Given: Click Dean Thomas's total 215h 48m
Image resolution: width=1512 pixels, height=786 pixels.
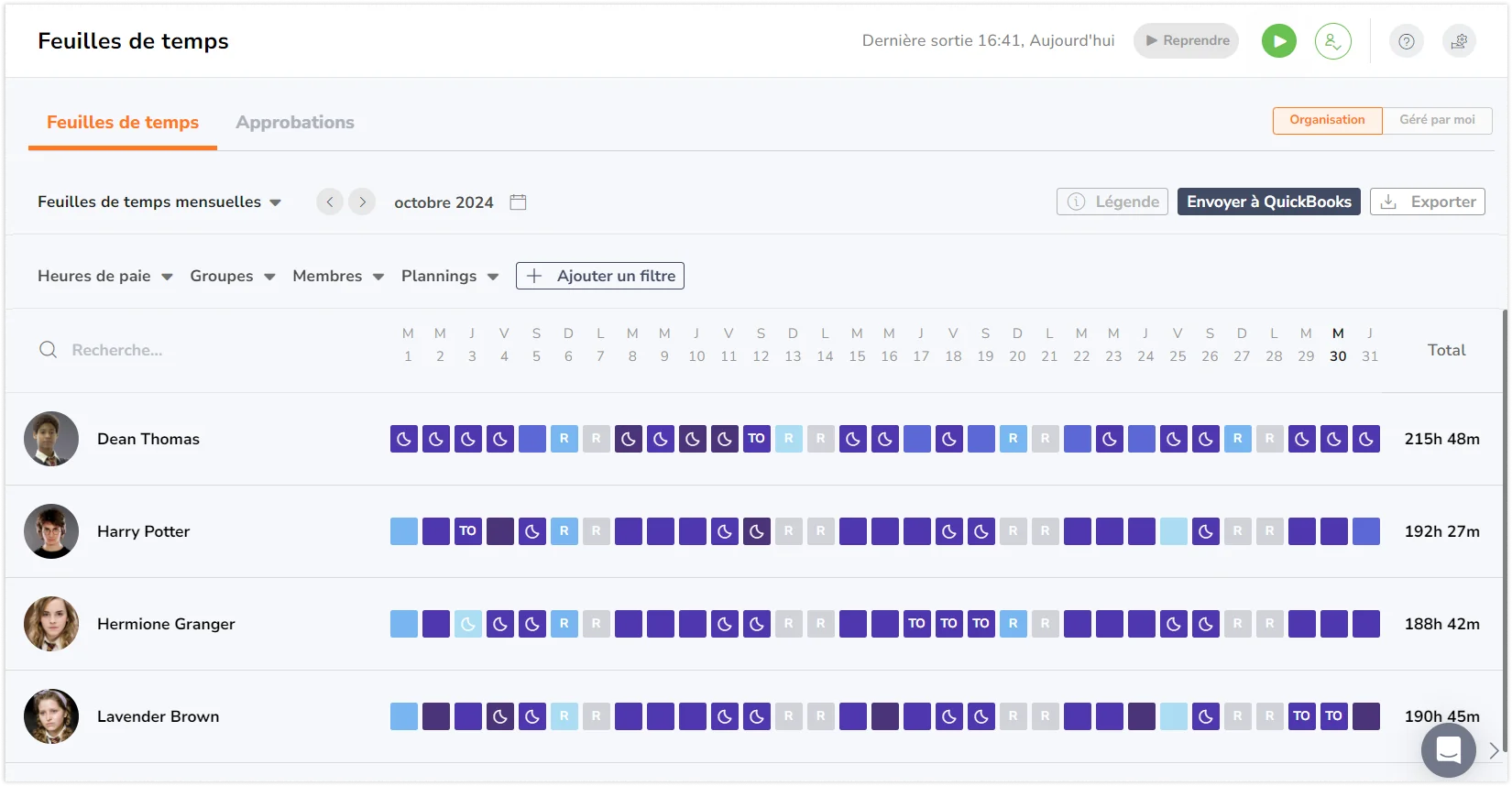Looking at the screenshot, I should coord(1442,439).
